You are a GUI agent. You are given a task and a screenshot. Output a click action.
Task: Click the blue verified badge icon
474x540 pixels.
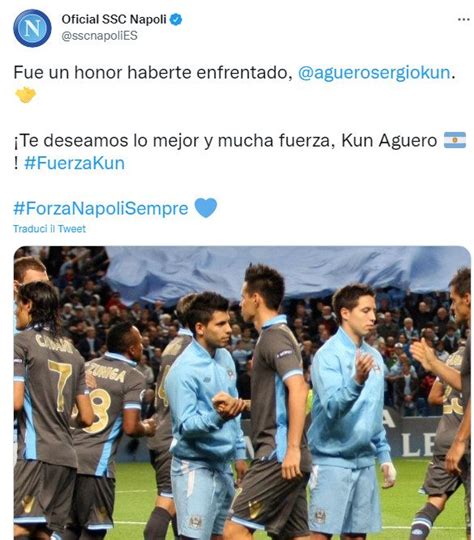tap(176, 20)
